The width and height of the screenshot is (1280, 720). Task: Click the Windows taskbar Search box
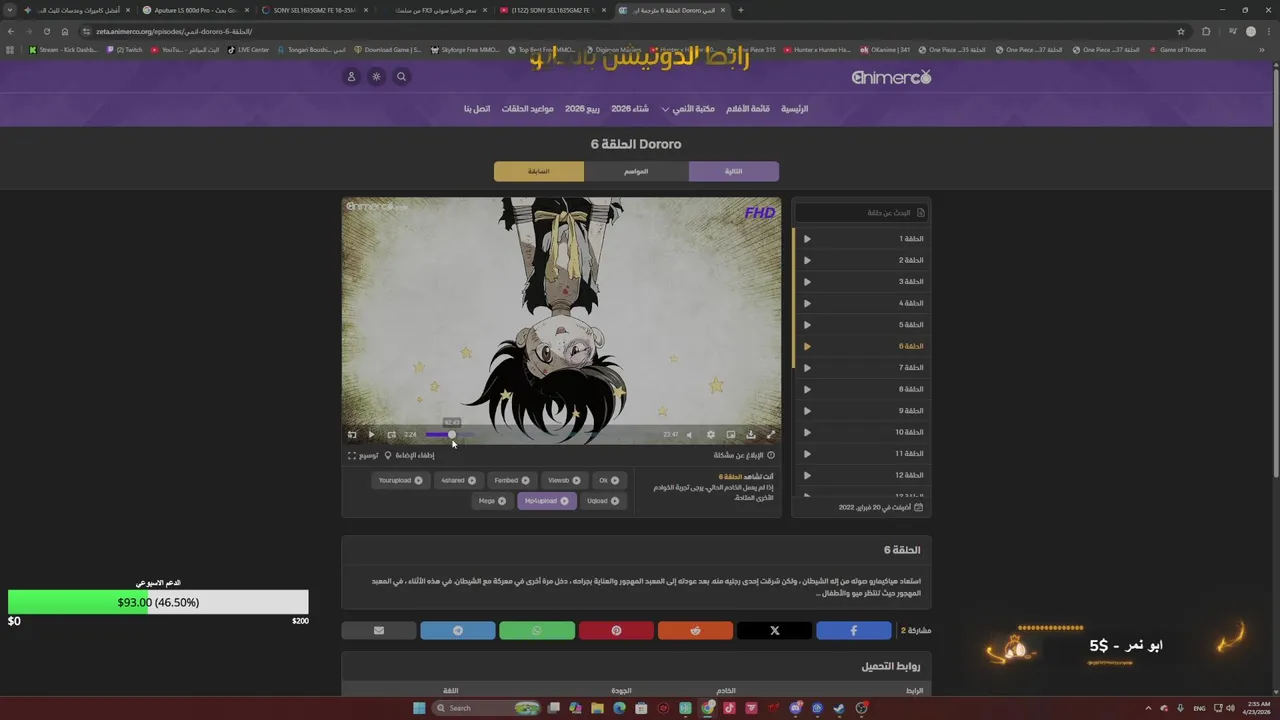[x=487, y=708]
